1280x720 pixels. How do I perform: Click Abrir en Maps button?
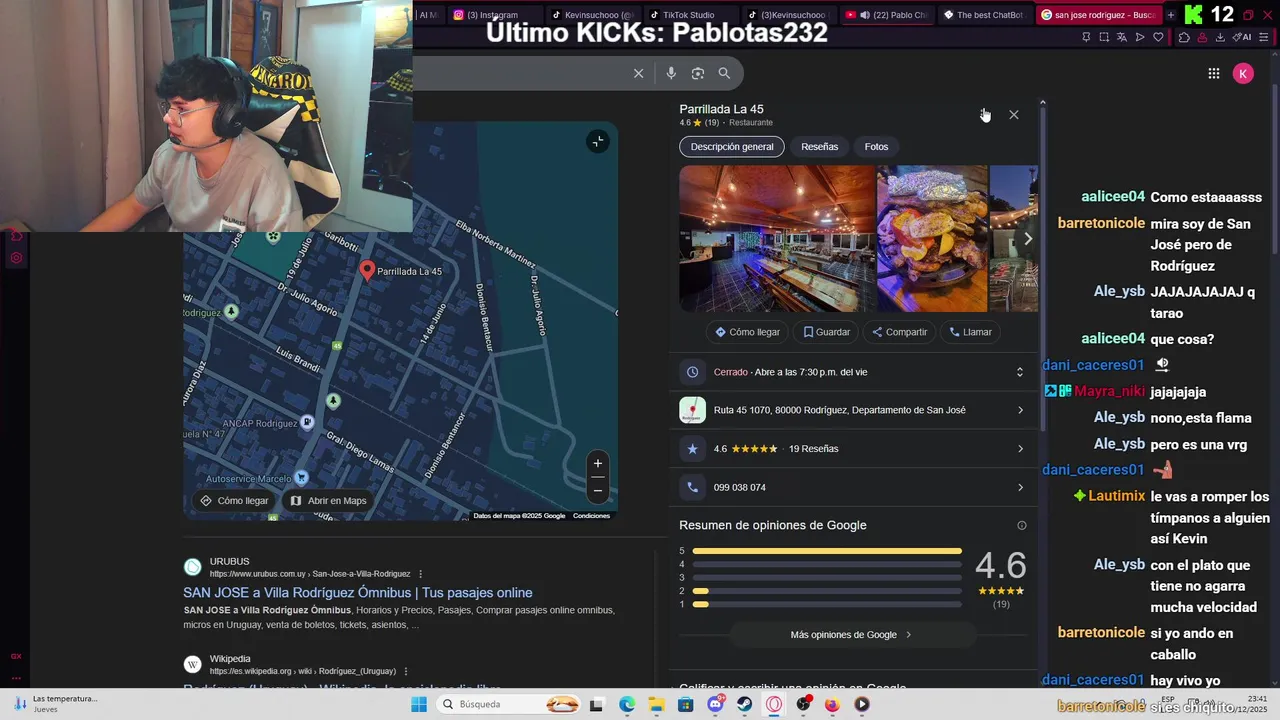328,500
